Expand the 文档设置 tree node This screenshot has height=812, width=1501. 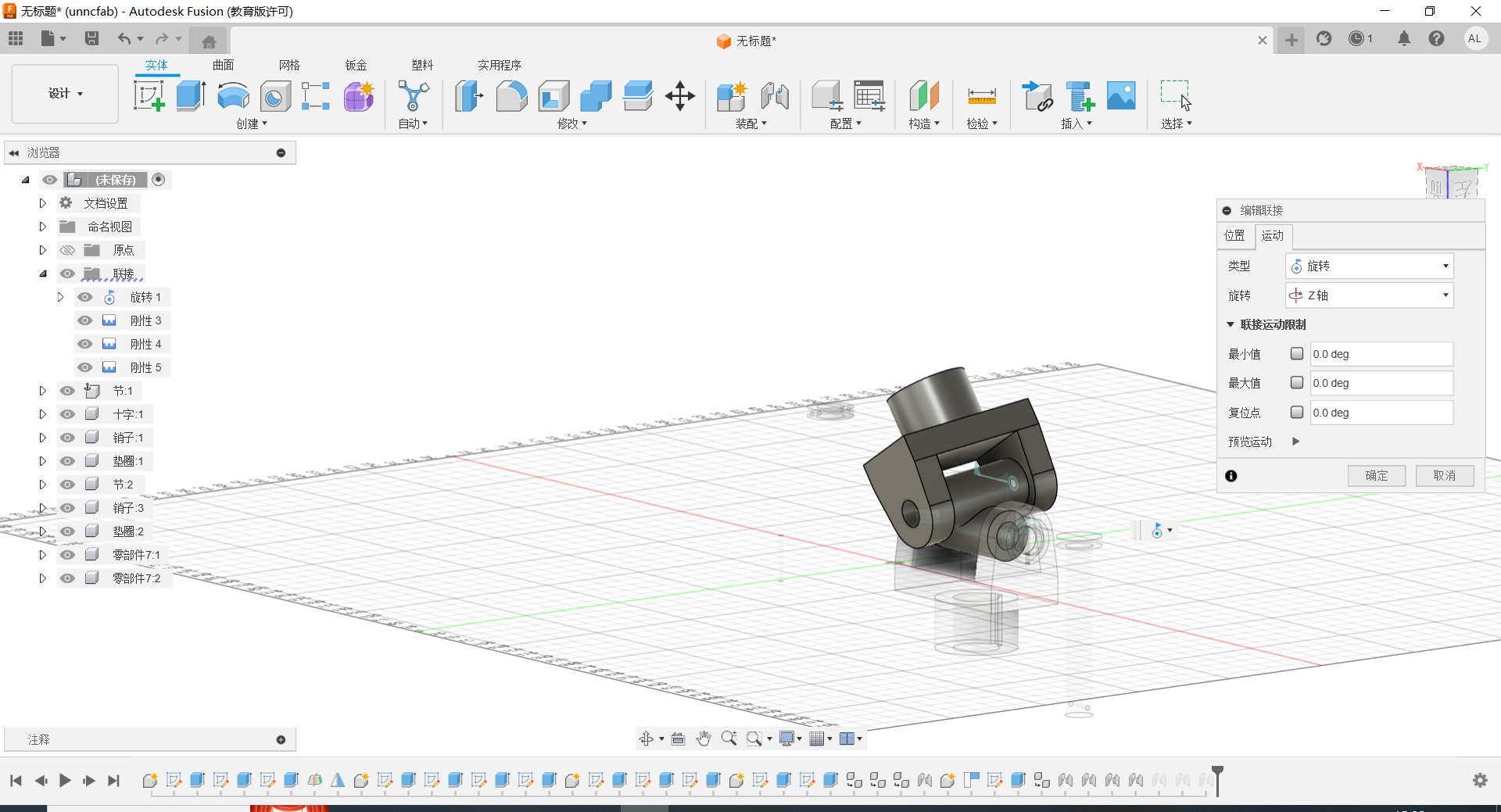click(43, 203)
